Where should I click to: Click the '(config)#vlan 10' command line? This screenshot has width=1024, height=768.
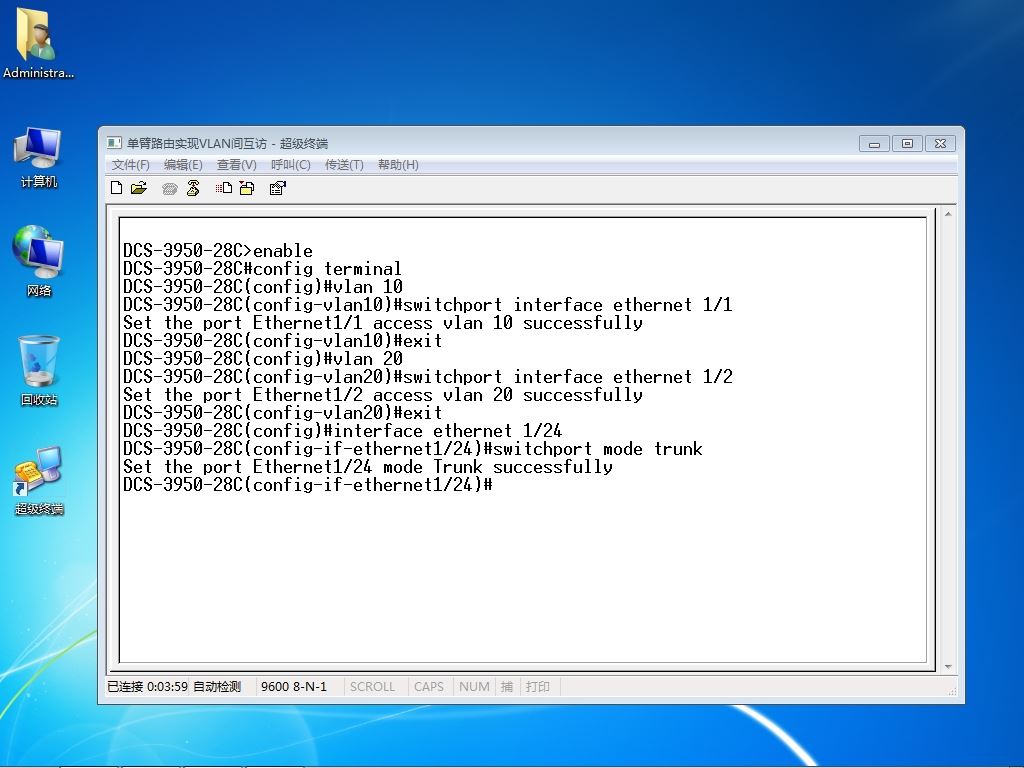(x=263, y=287)
